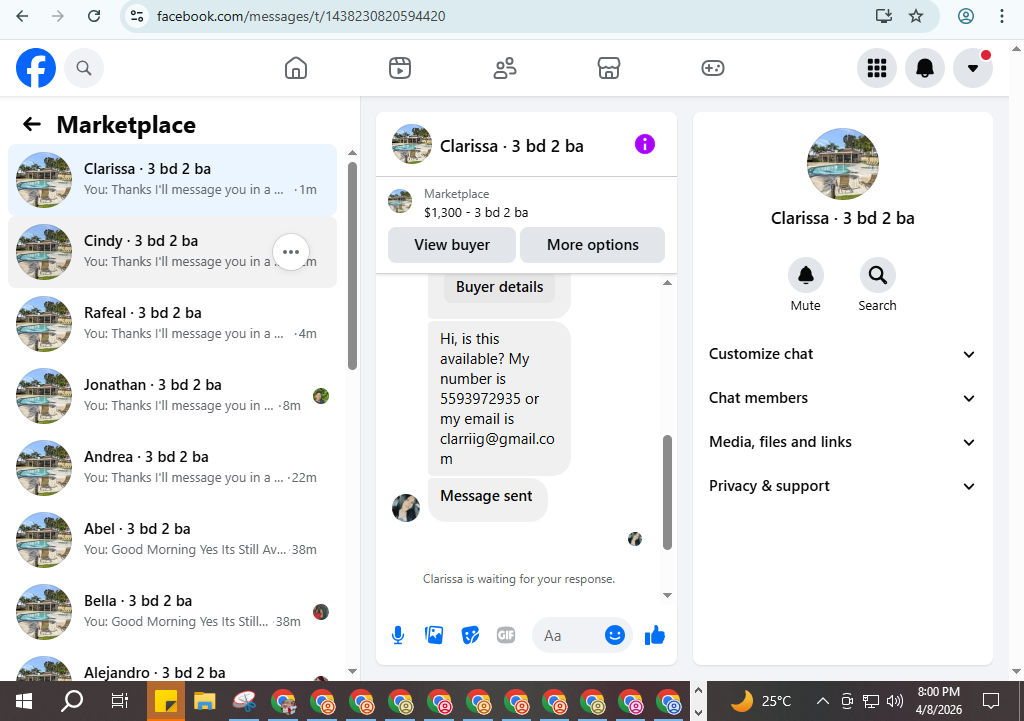Click the chat messages scrollbar thumb
1024x721 pixels.
pos(667,492)
